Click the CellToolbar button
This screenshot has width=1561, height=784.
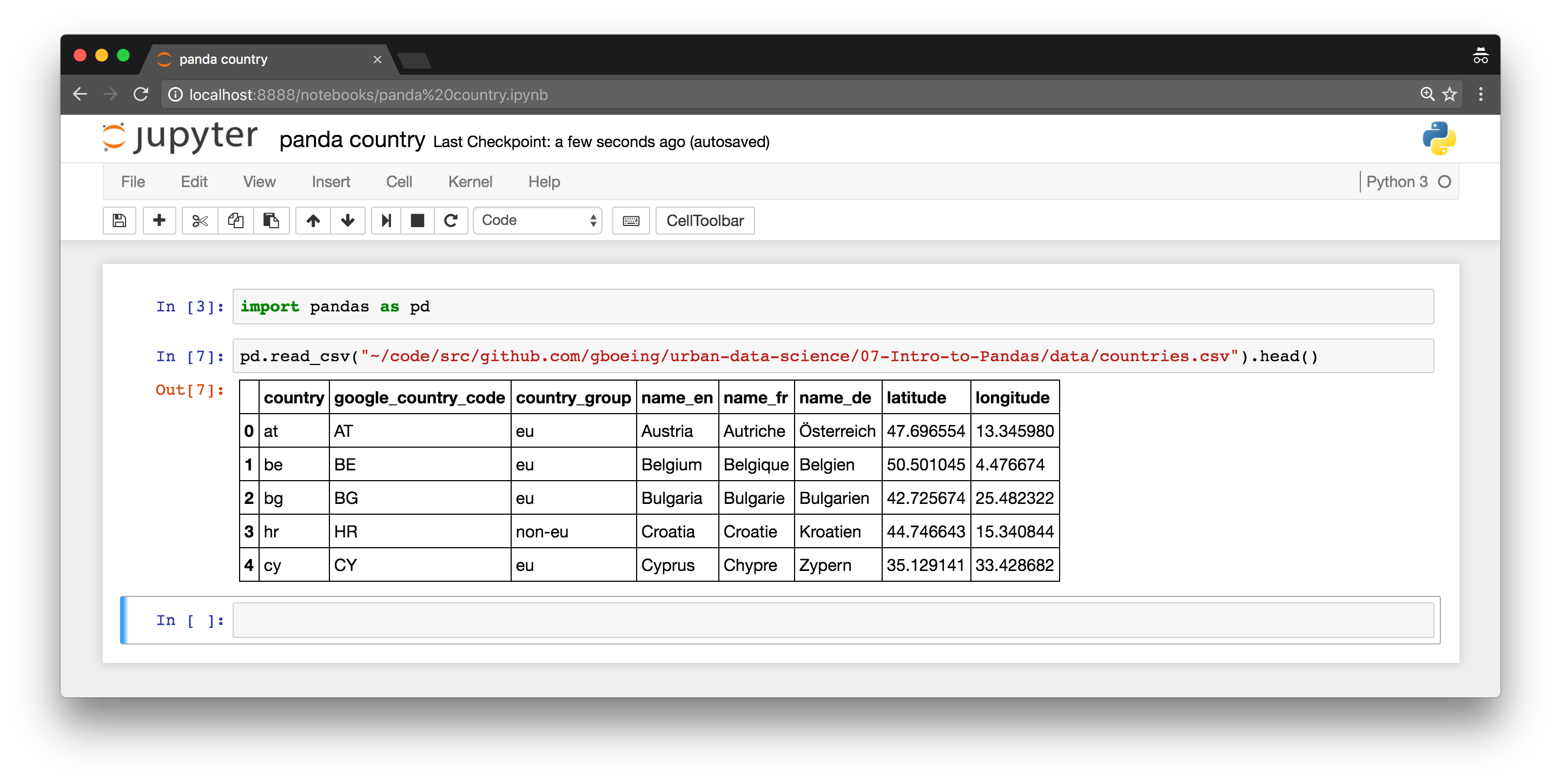pyautogui.click(x=705, y=221)
